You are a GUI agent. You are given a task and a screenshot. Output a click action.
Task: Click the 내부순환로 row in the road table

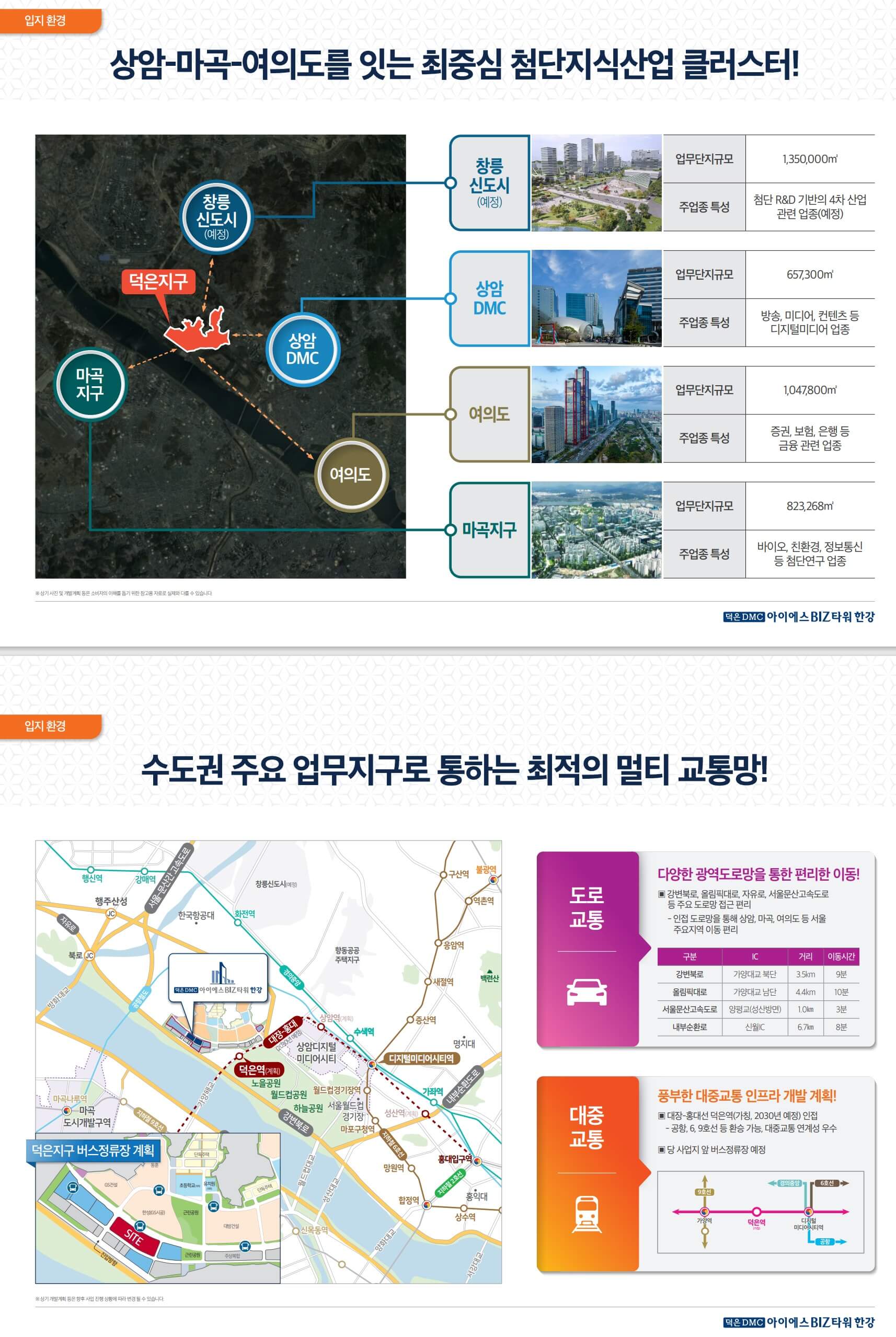pyautogui.click(x=757, y=1027)
